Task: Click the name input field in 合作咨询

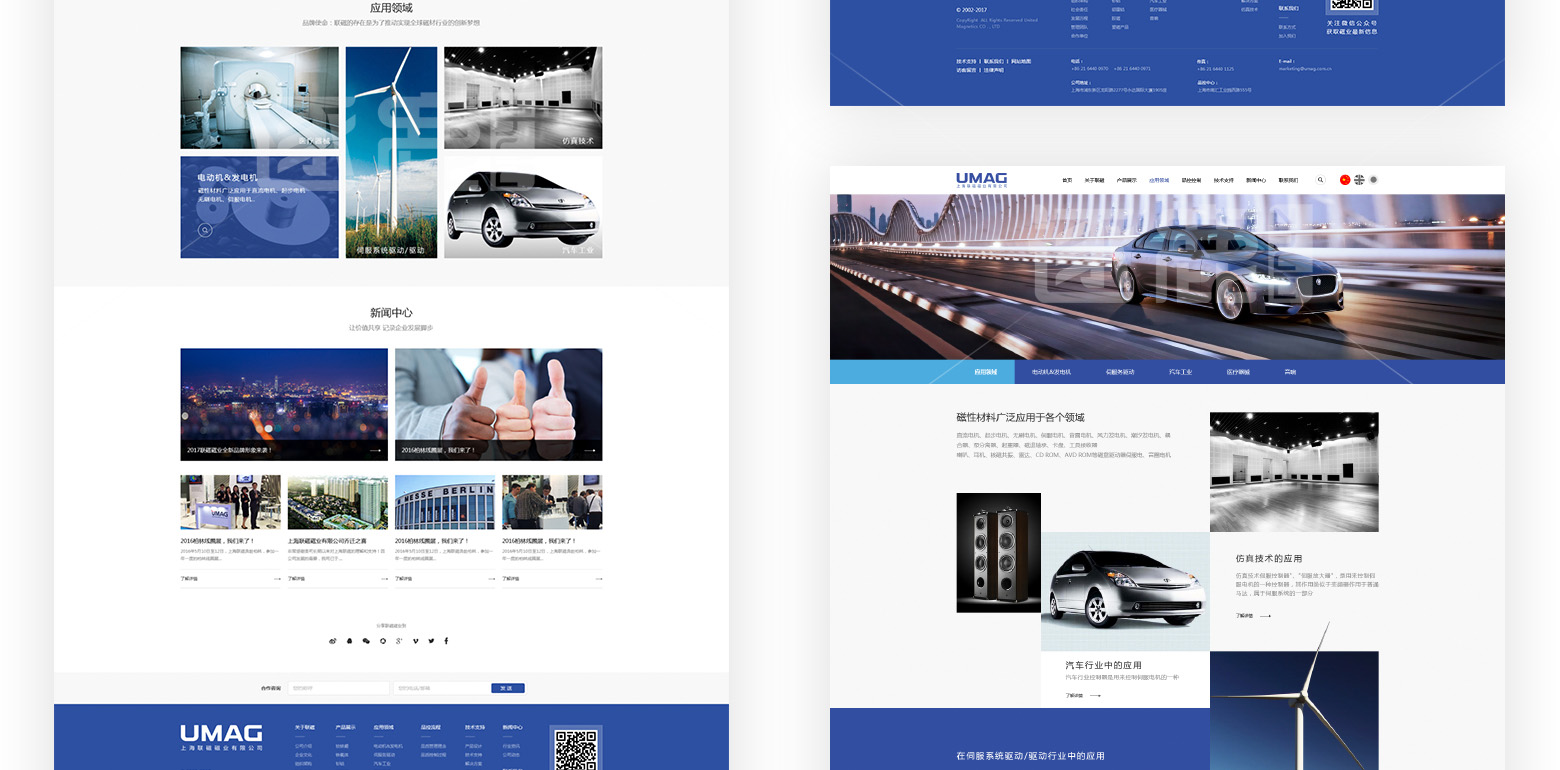Action: click(x=338, y=688)
